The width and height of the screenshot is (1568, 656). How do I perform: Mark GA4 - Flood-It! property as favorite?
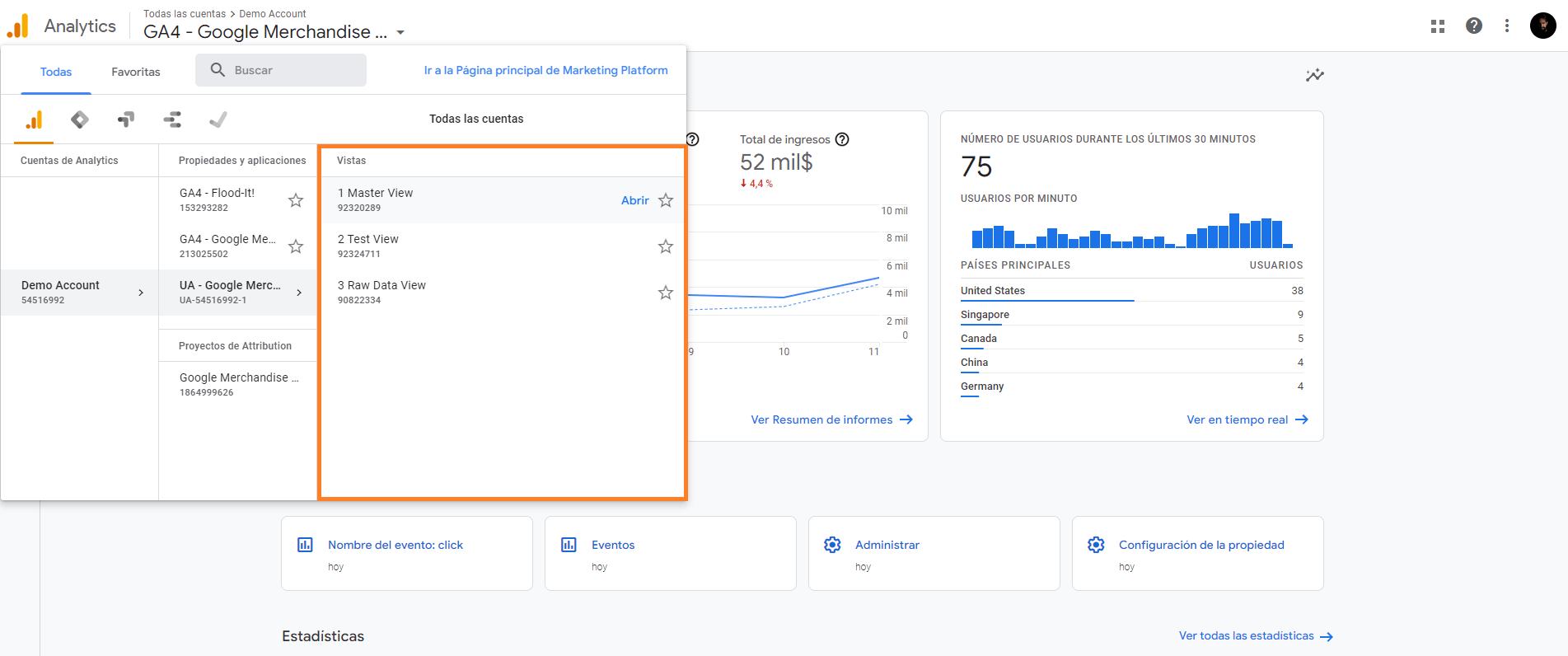[296, 200]
